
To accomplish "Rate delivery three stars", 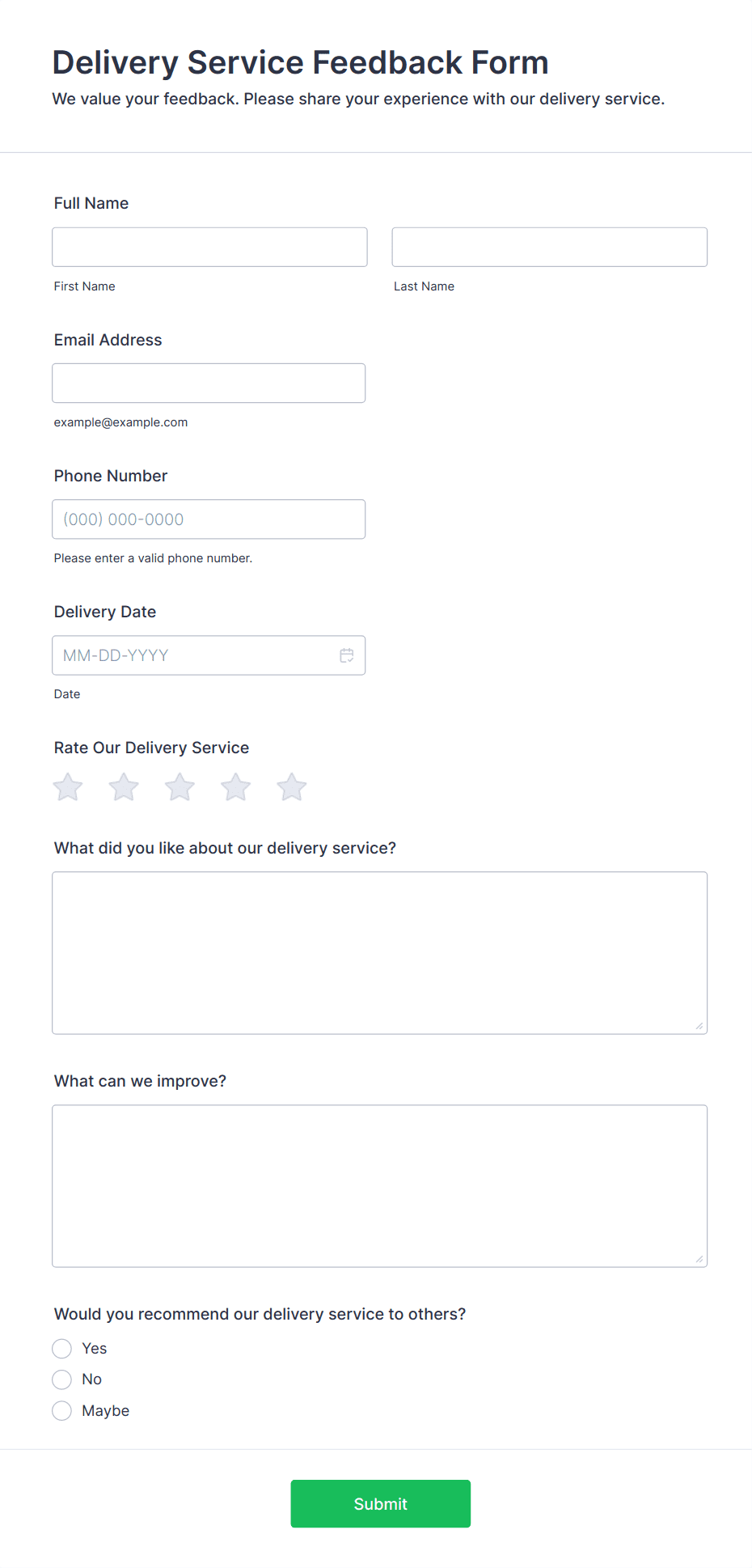I will click(180, 787).
